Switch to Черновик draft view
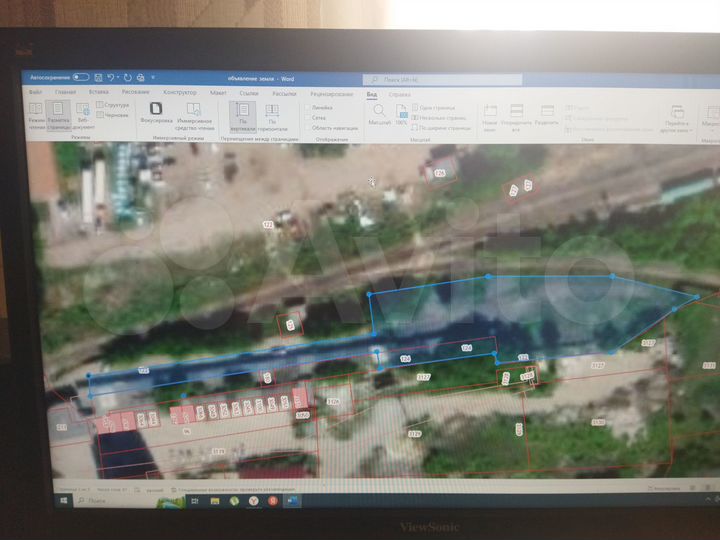 113,115
